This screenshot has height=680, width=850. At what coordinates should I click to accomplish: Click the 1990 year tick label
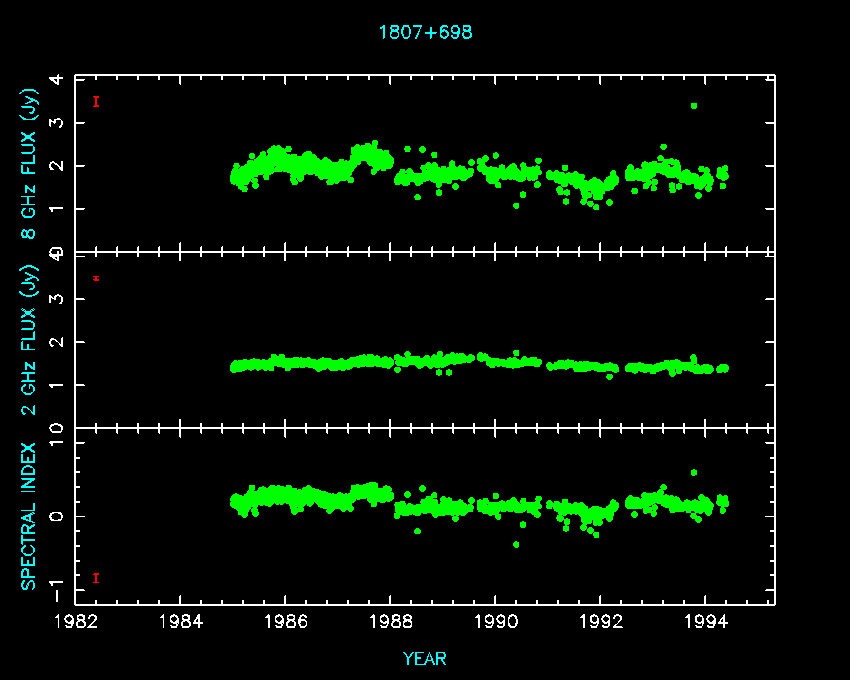click(x=496, y=622)
